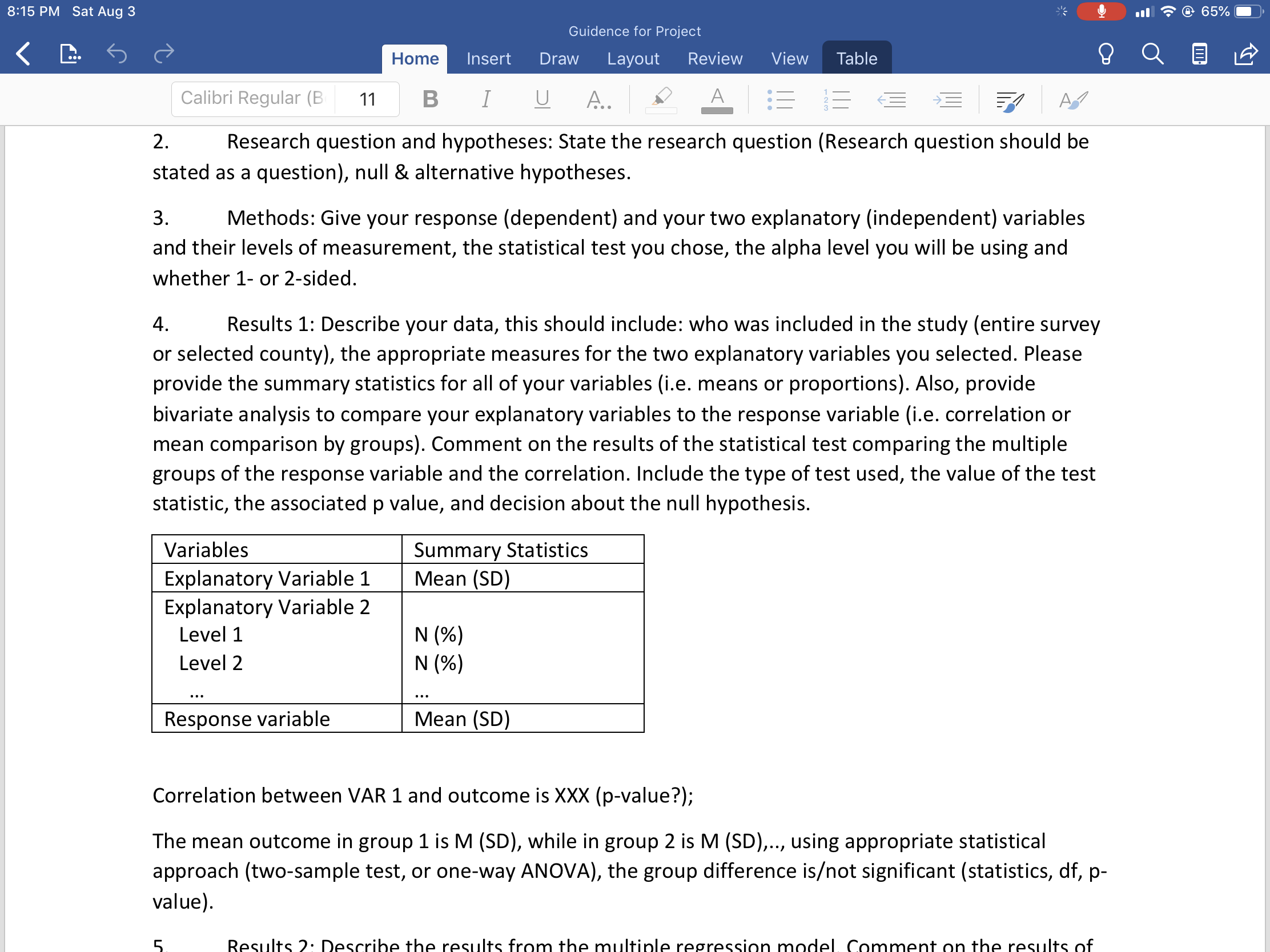Toggle underline formatting
The height and width of the screenshot is (952, 1270).
540,99
